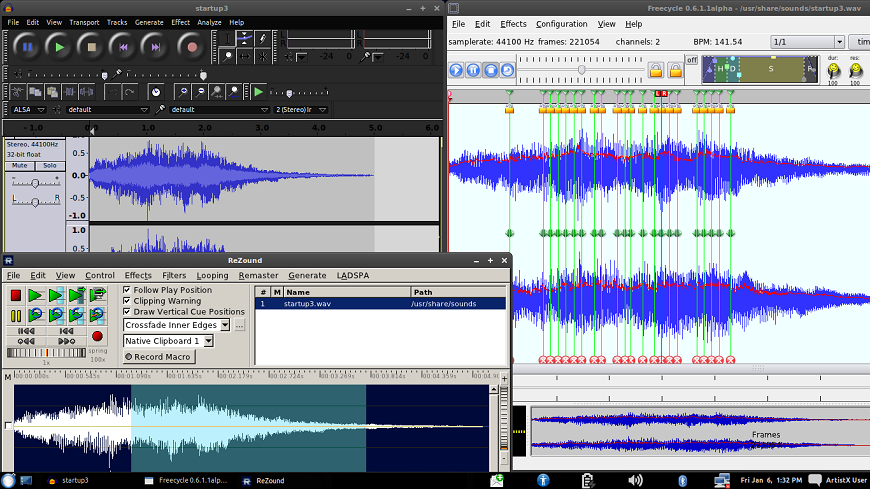Screen dimensions: 870x489
Task: Click the red Record circle in ReZound
Action: (x=98, y=335)
